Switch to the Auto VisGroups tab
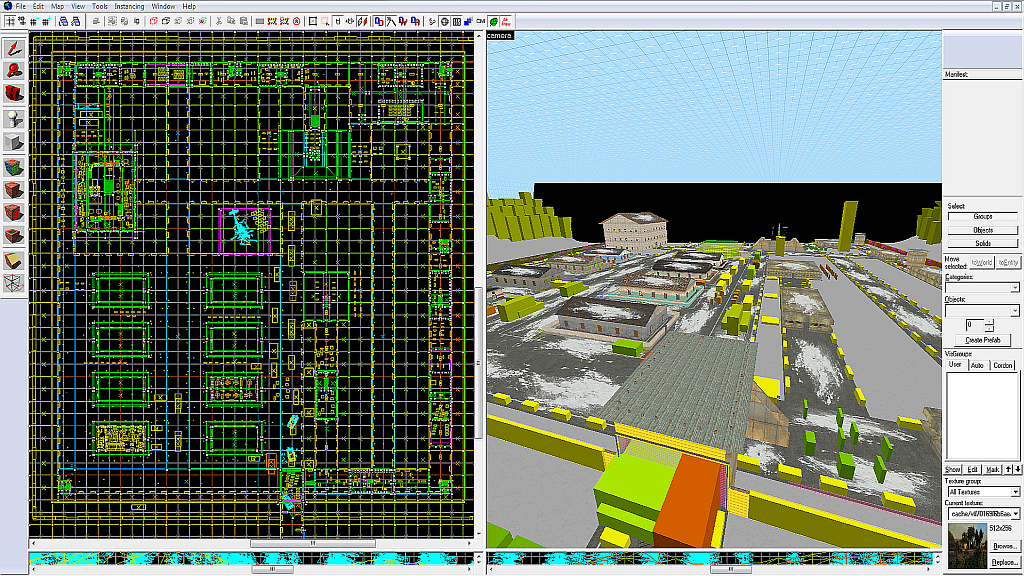 977,365
